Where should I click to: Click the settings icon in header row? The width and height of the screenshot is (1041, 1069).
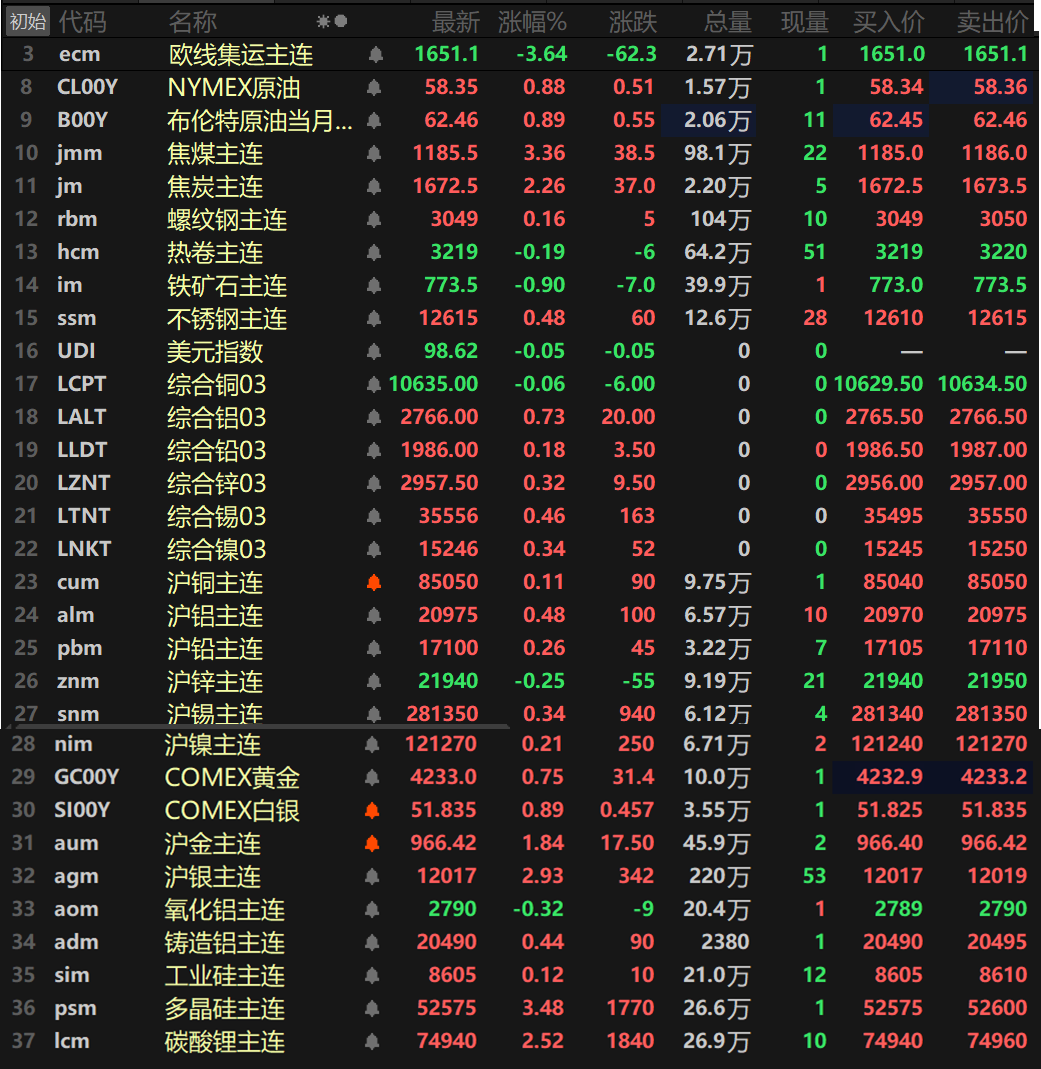pos(331,21)
